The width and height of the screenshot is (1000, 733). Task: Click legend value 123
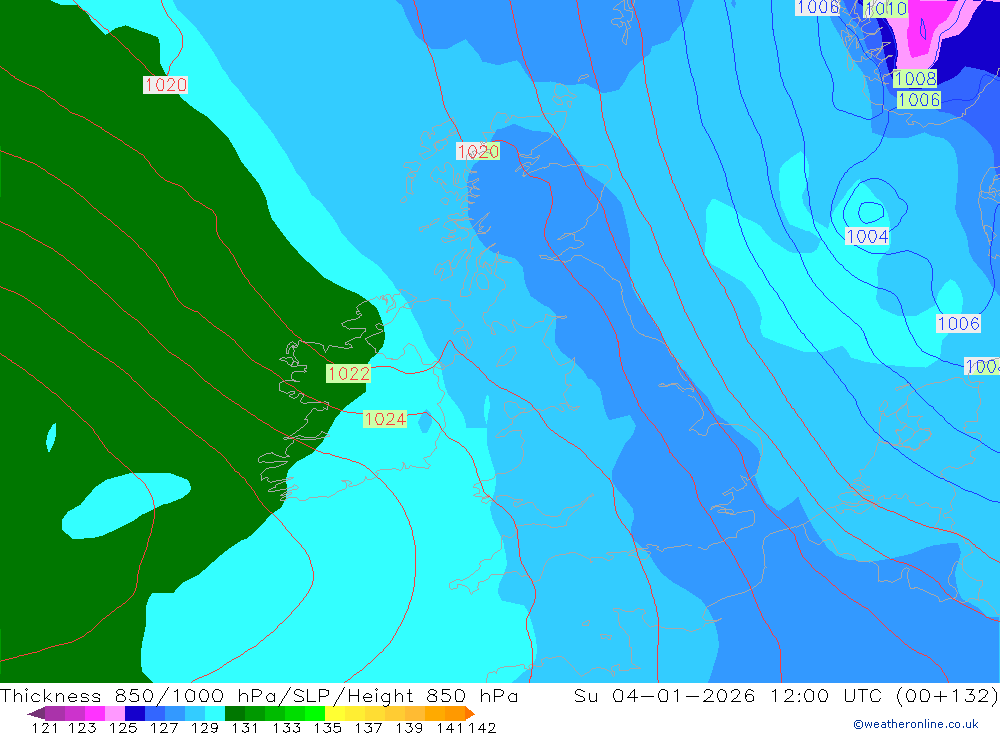[82, 728]
